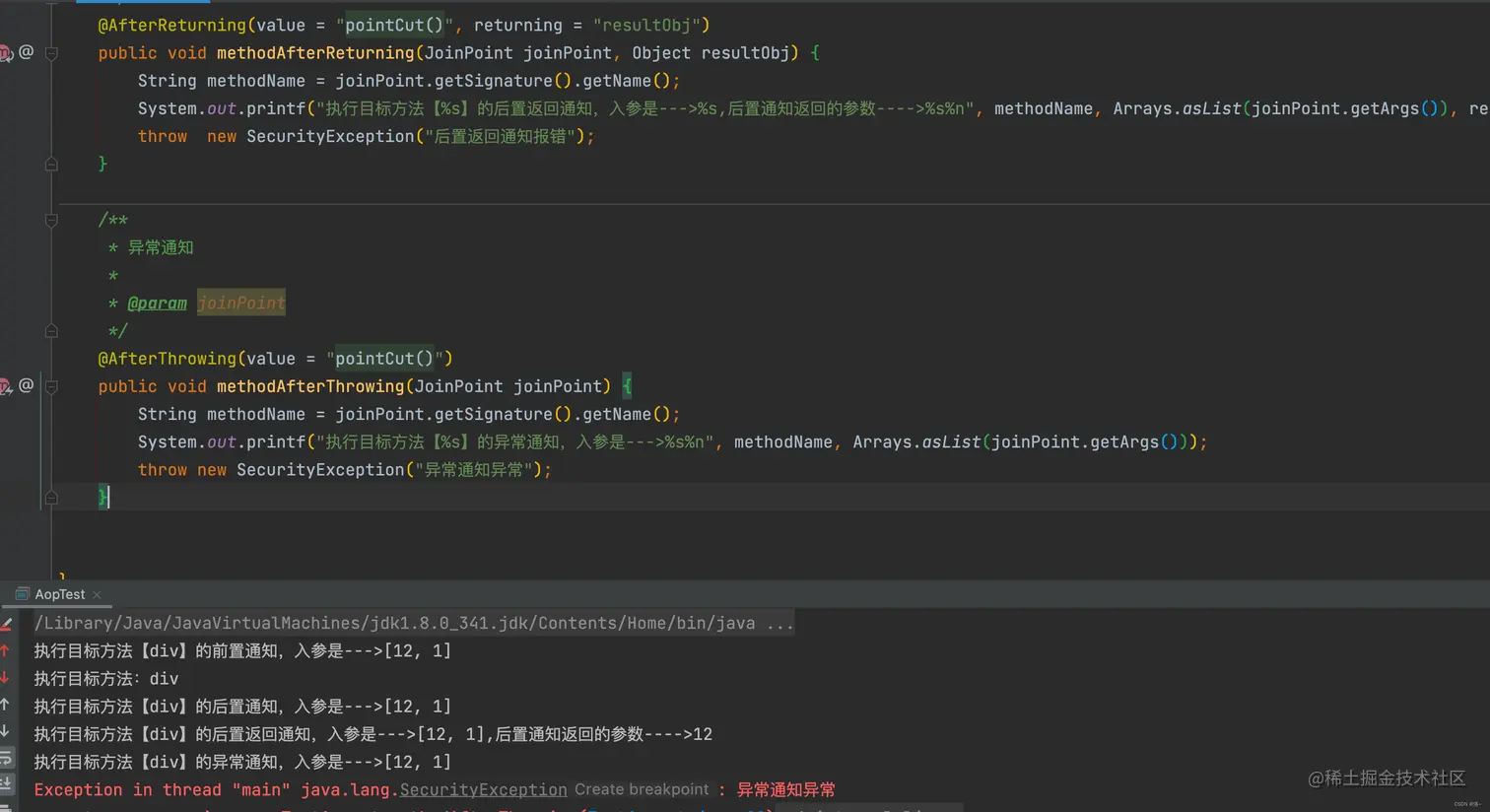Click Arrays.asList in the methodAfterThrowing printf
The height and width of the screenshot is (812, 1490).
916,442
